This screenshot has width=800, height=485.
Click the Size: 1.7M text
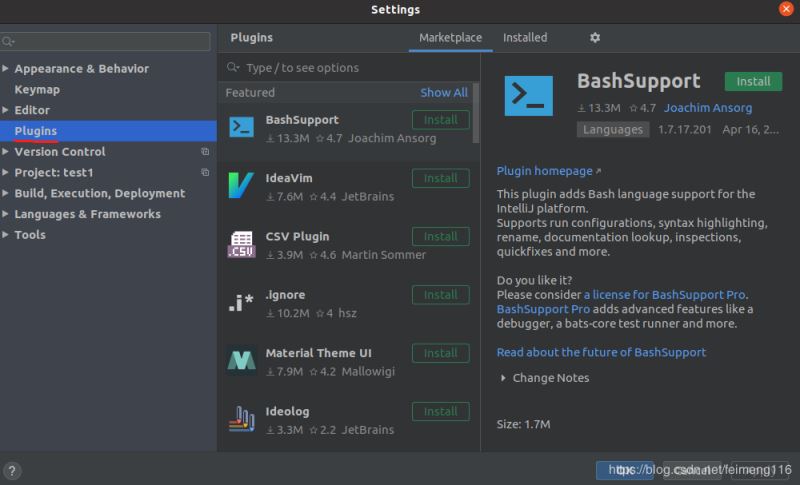click(523, 424)
